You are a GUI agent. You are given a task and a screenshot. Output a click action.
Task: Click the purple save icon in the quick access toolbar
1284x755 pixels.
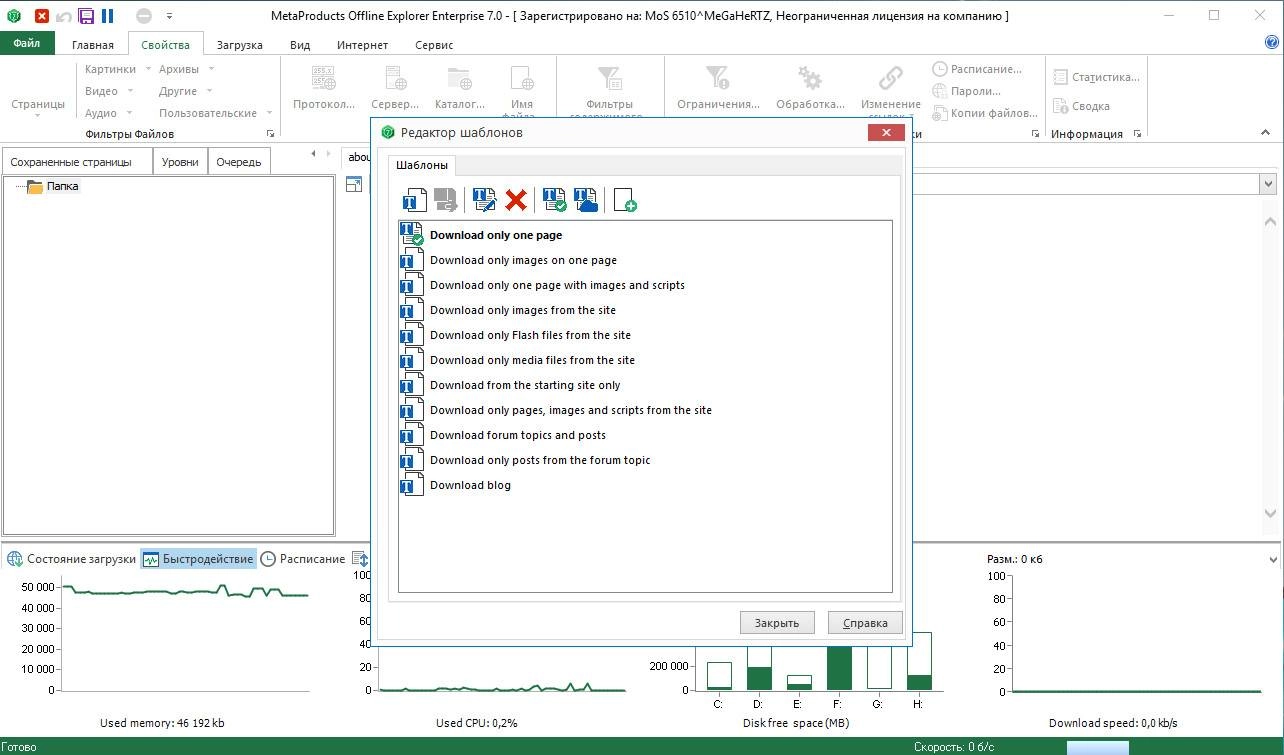(x=86, y=16)
